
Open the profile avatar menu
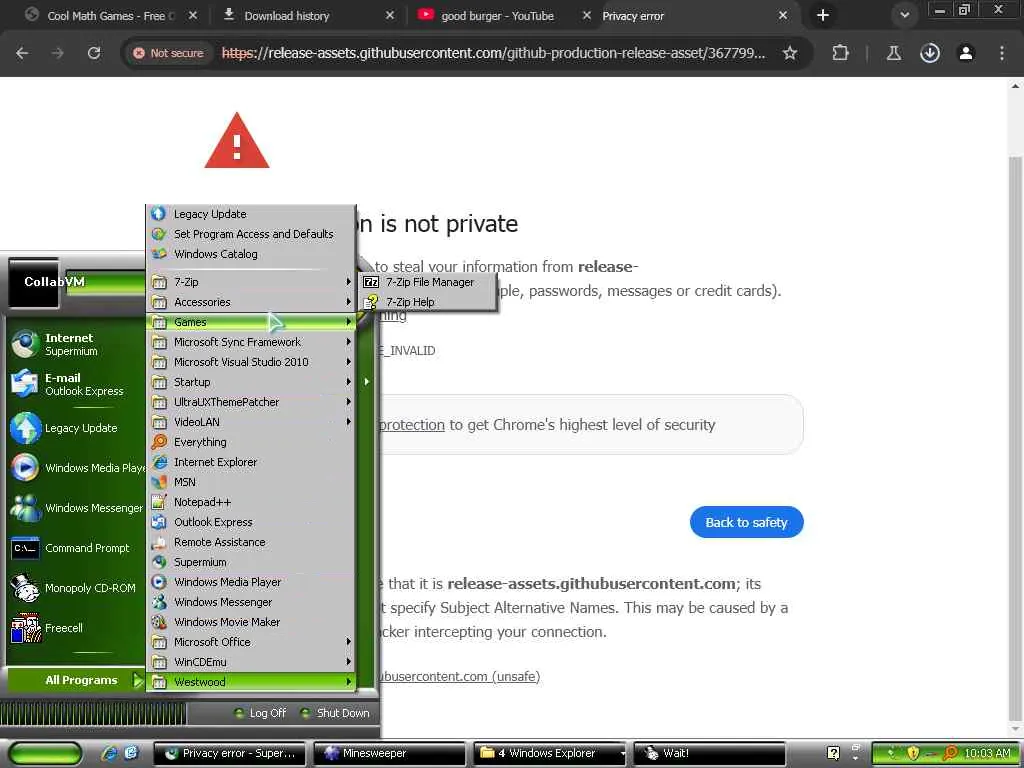[966, 53]
